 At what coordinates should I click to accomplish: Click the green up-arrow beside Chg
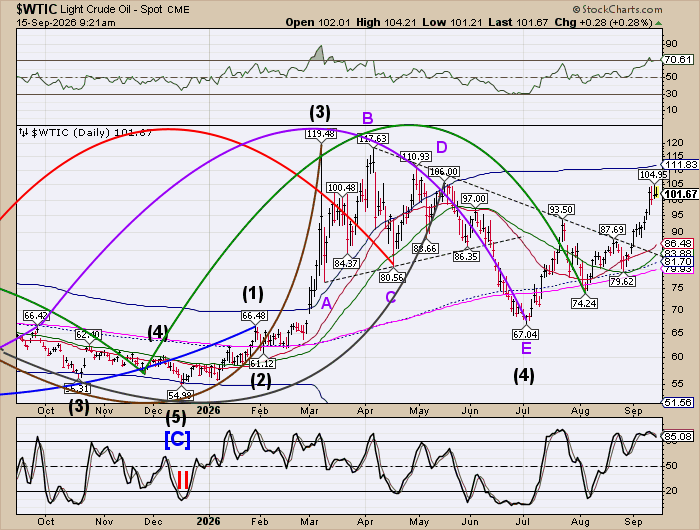coord(658,23)
